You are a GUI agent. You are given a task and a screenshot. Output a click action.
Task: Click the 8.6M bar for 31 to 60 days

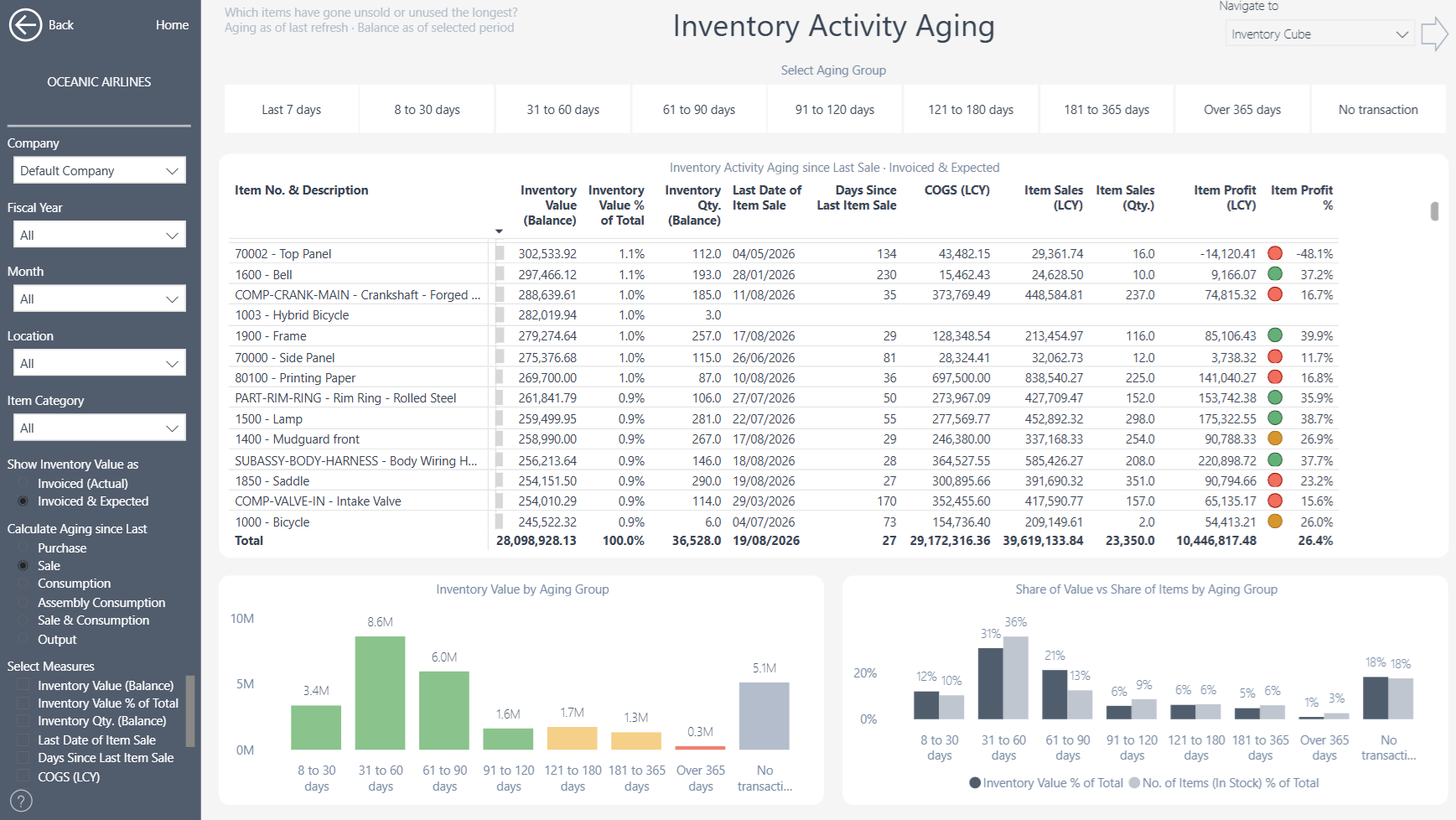pos(380,693)
